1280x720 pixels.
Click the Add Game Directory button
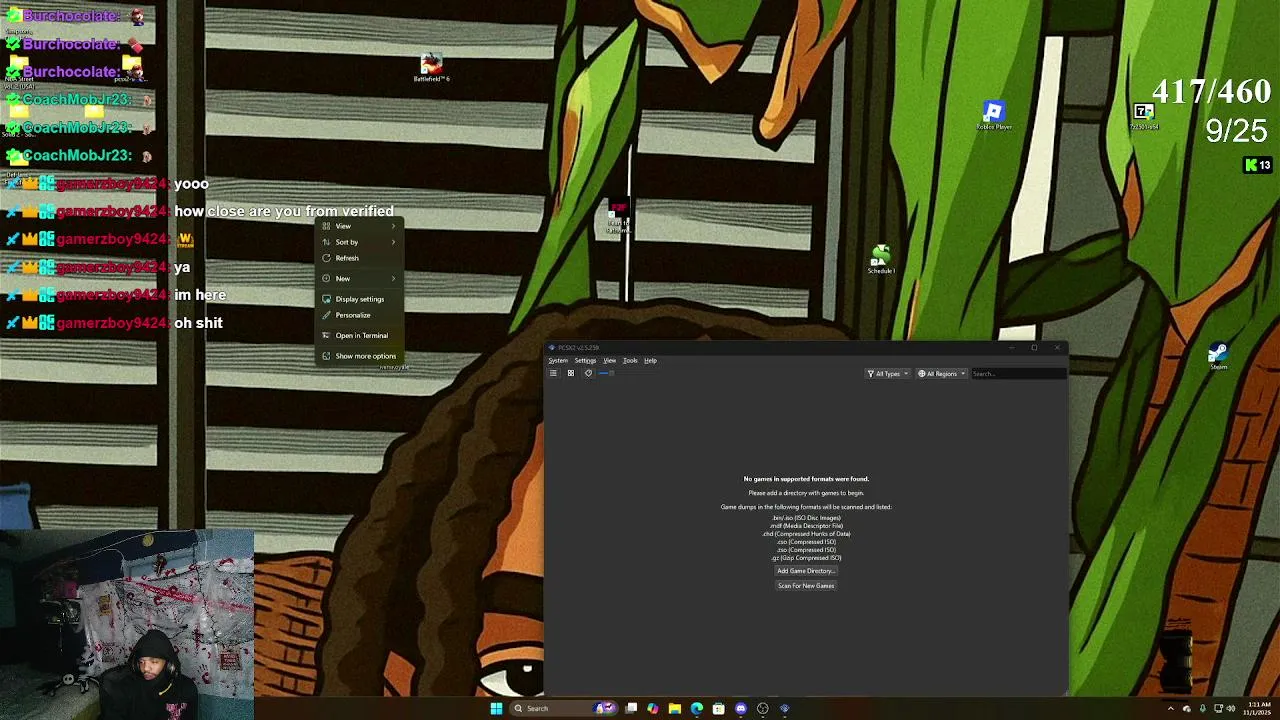pos(806,571)
